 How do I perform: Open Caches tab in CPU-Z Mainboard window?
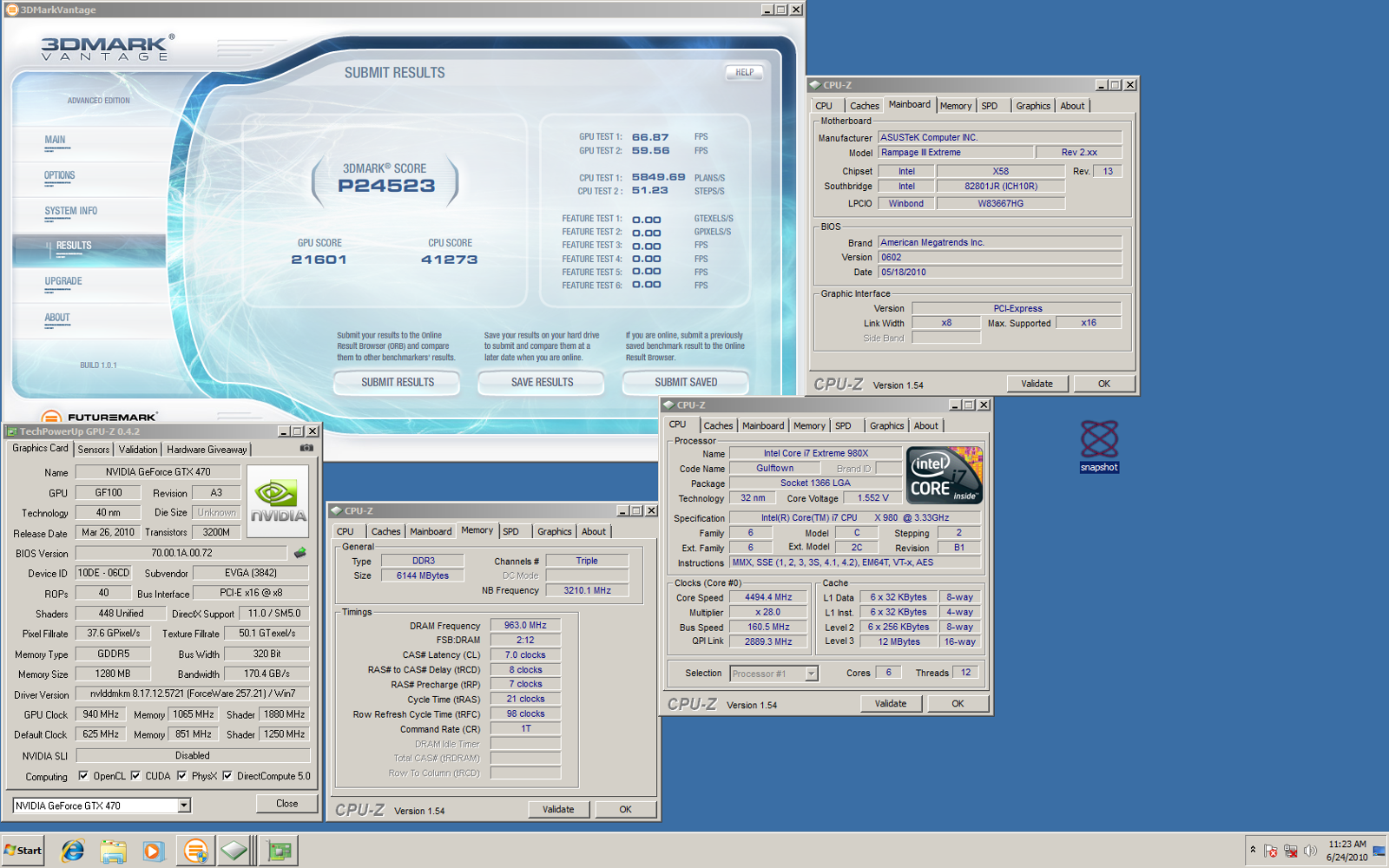pyautogui.click(x=865, y=106)
